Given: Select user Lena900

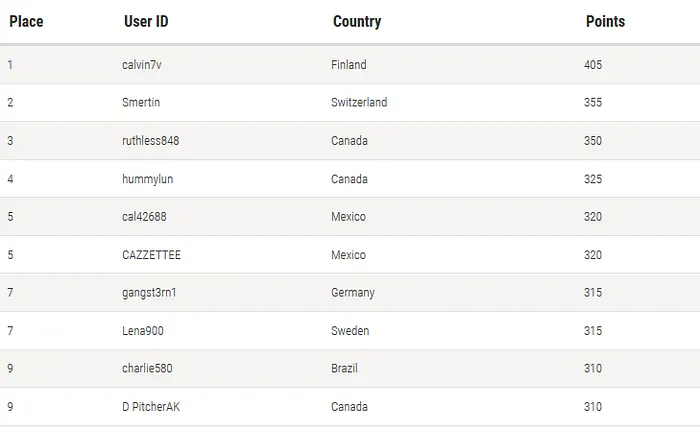Looking at the screenshot, I should pyautogui.click(x=143, y=331).
